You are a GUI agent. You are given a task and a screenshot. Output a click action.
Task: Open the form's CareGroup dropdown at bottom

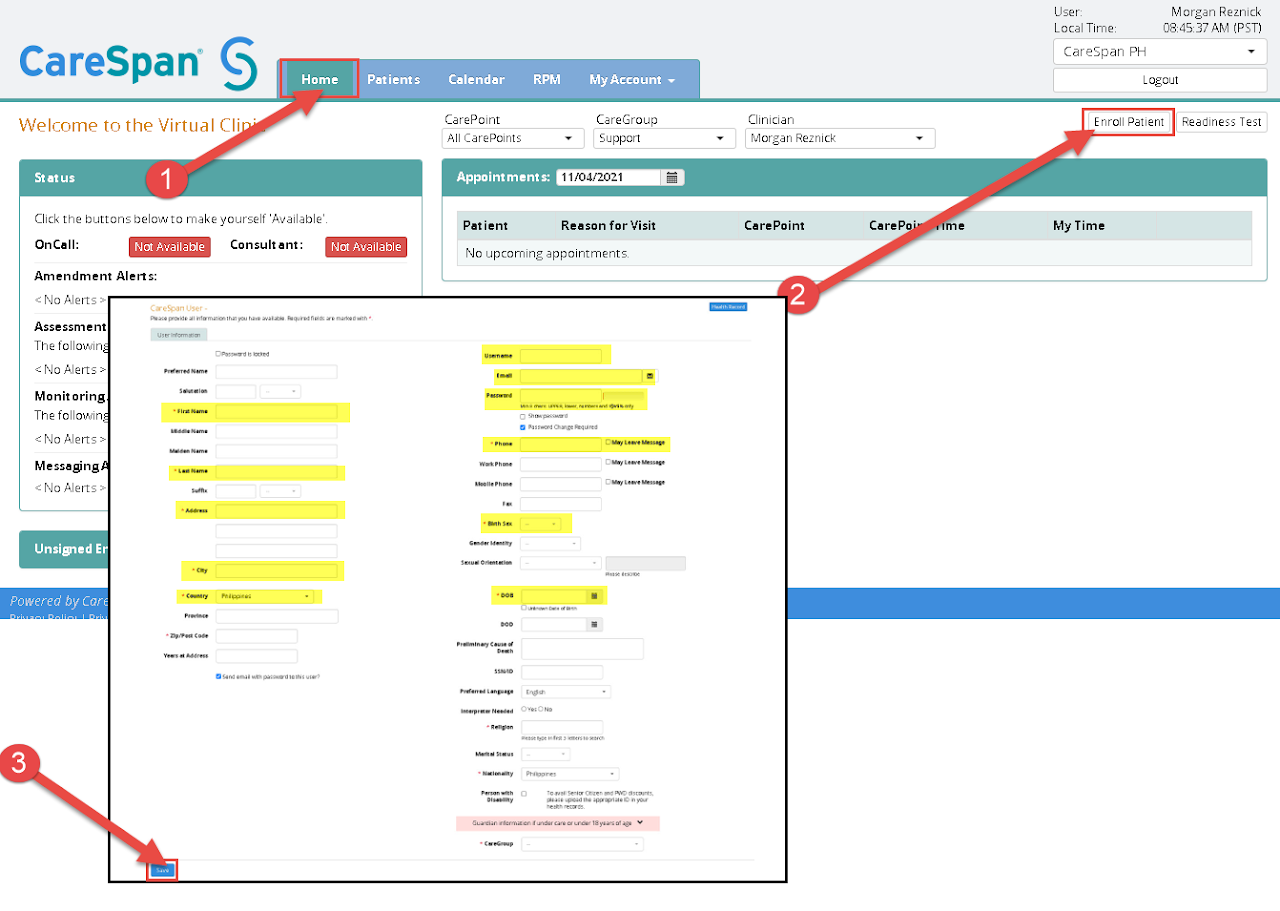(582, 844)
